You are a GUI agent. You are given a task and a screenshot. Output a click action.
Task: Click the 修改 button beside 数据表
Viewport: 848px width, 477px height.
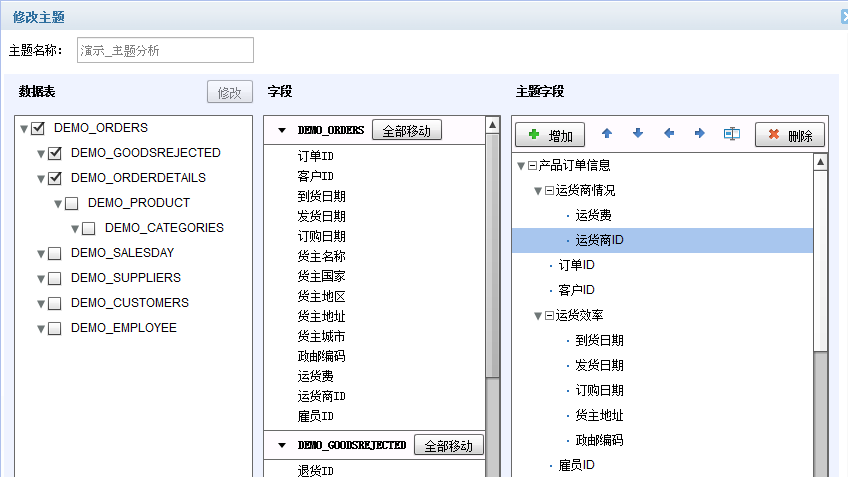tap(230, 92)
